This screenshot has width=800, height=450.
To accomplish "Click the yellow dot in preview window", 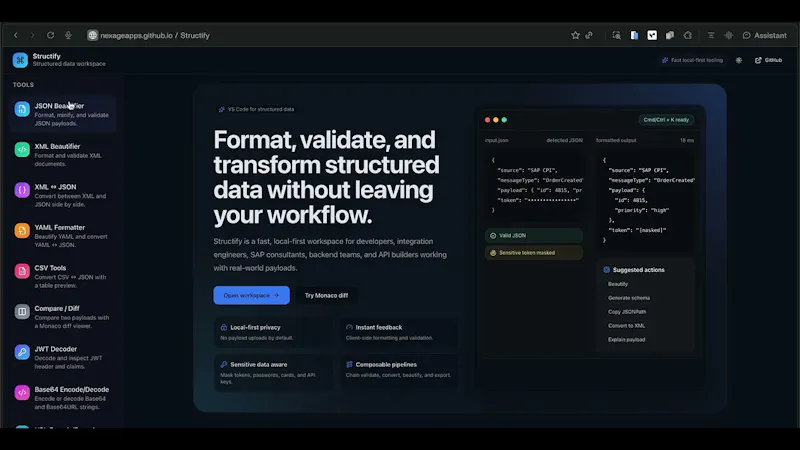I will [495, 120].
